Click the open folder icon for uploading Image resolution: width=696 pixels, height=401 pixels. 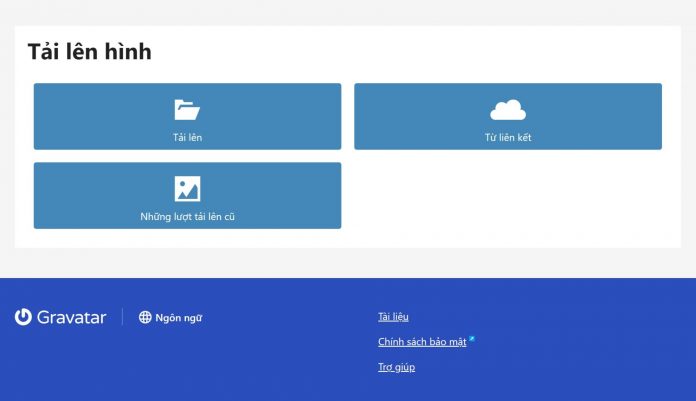(187, 110)
